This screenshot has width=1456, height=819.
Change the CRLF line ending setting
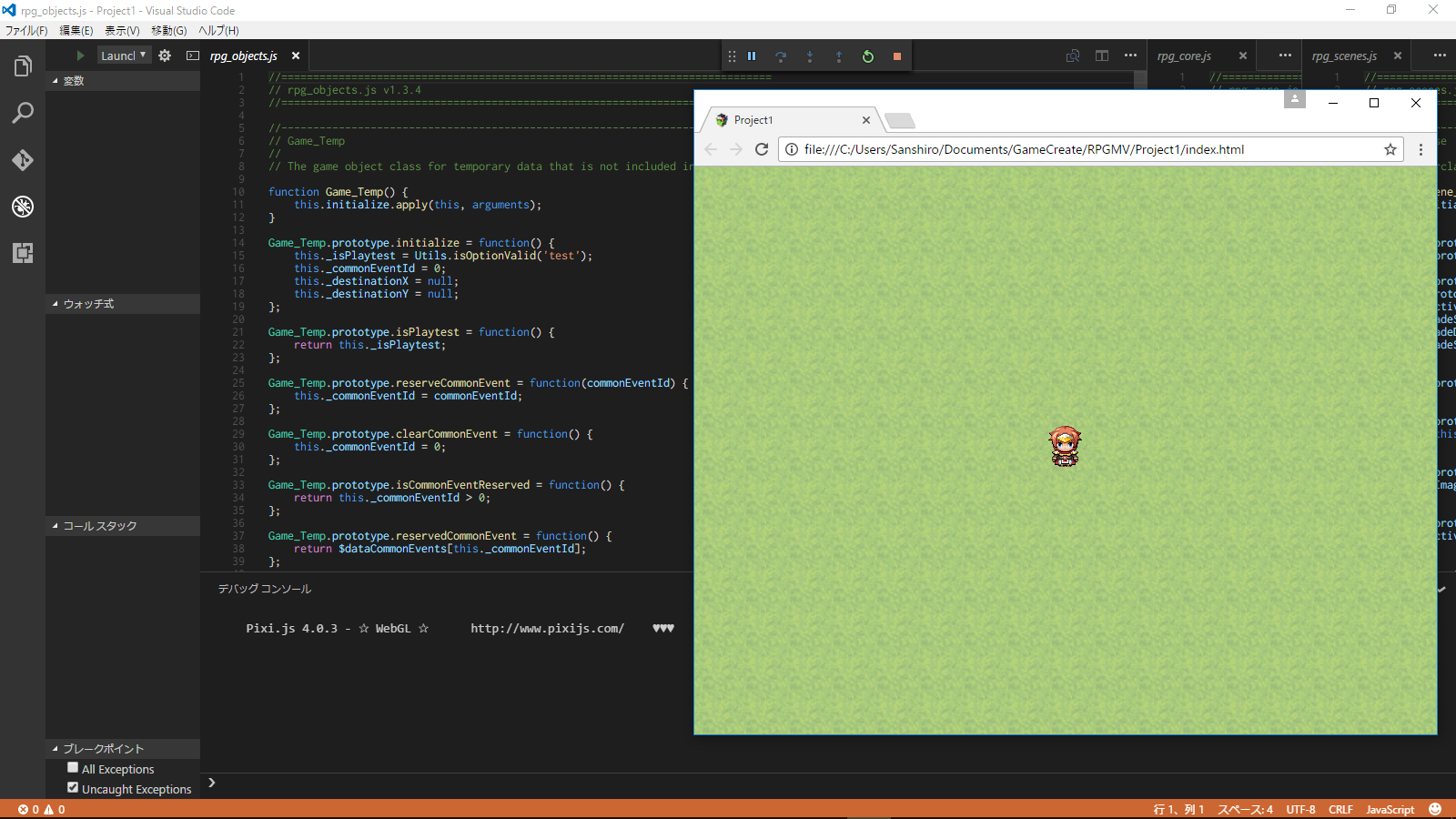point(1340,809)
